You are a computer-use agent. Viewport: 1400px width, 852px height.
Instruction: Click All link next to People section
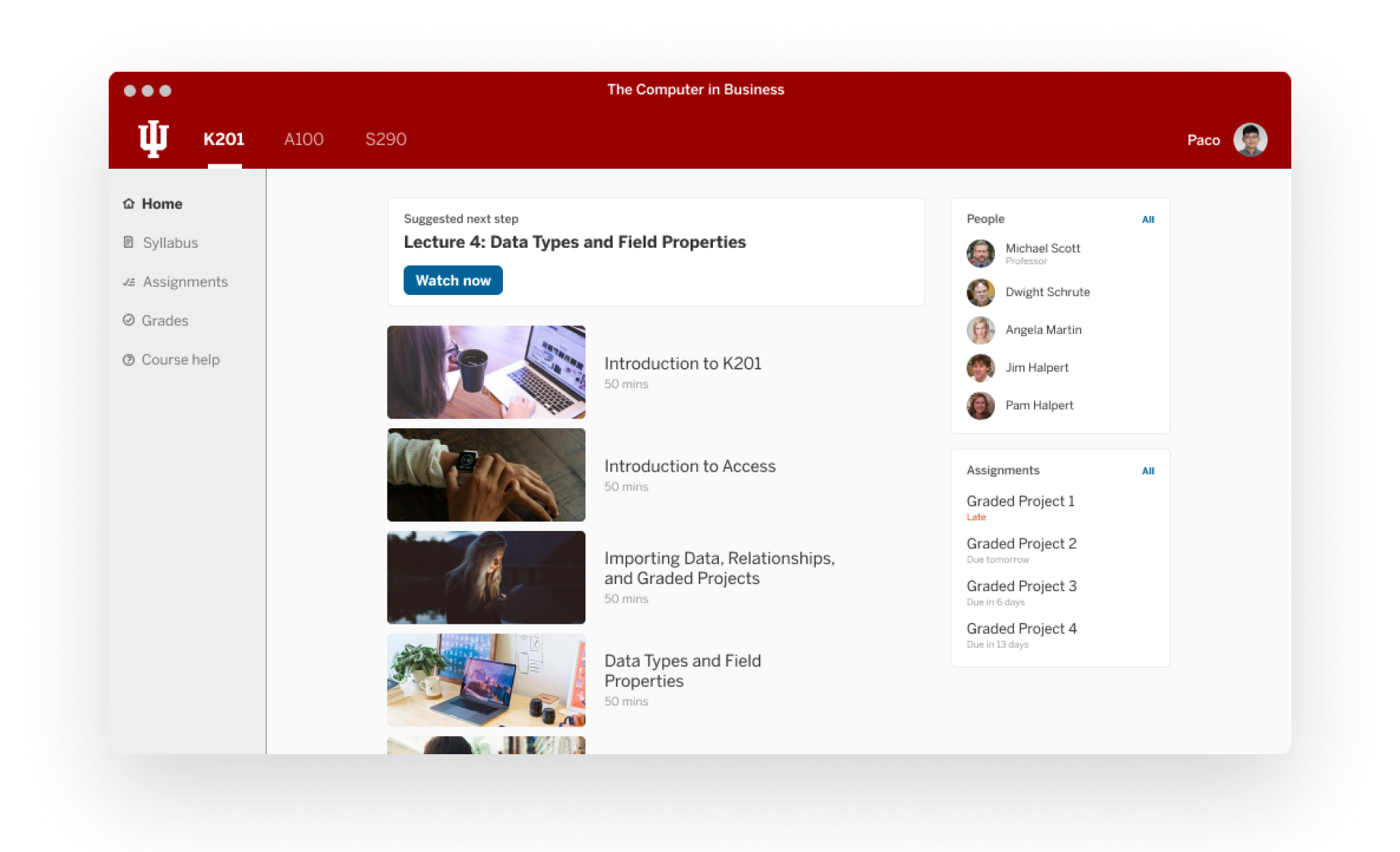(x=1148, y=219)
